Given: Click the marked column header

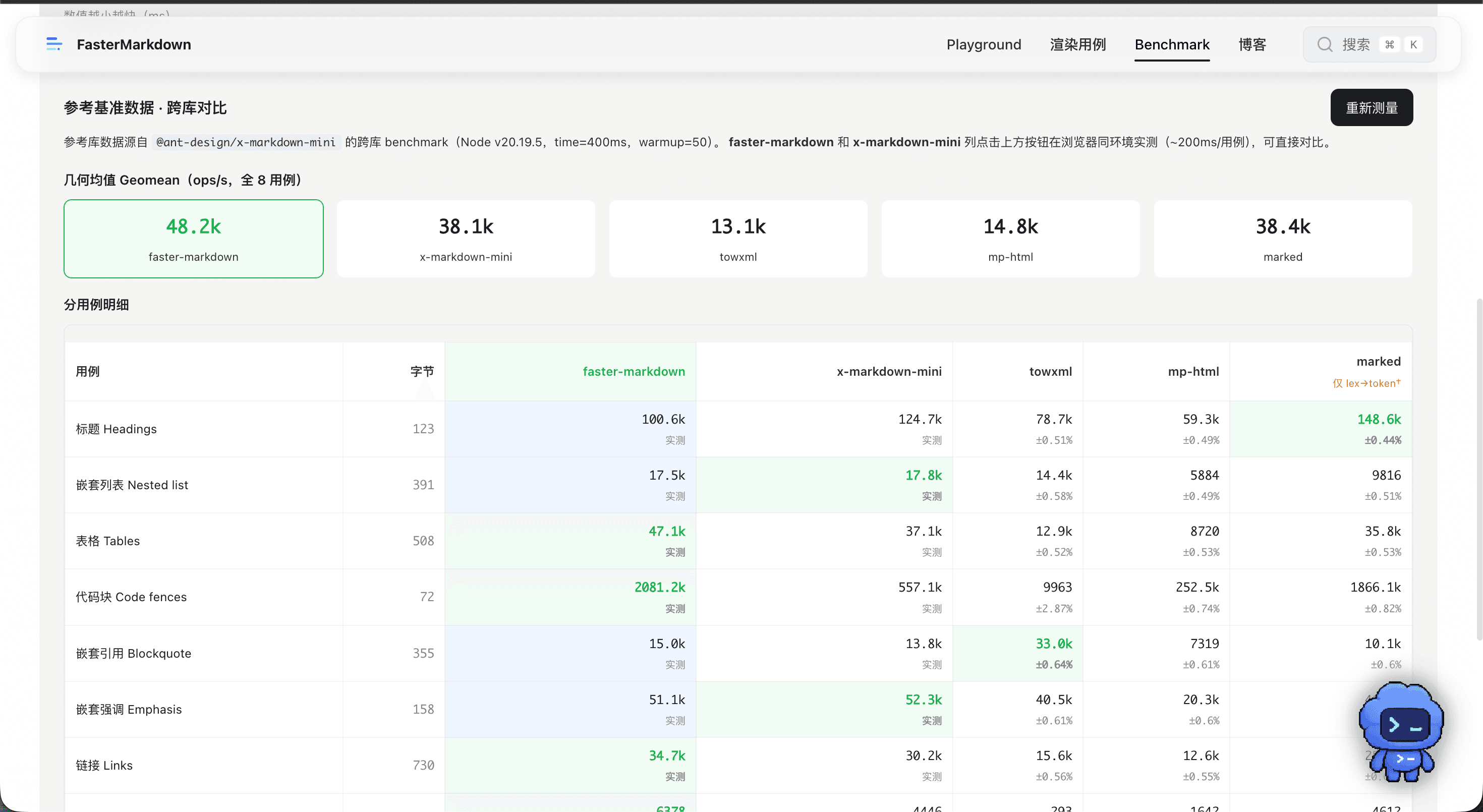Looking at the screenshot, I should tap(1378, 362).
